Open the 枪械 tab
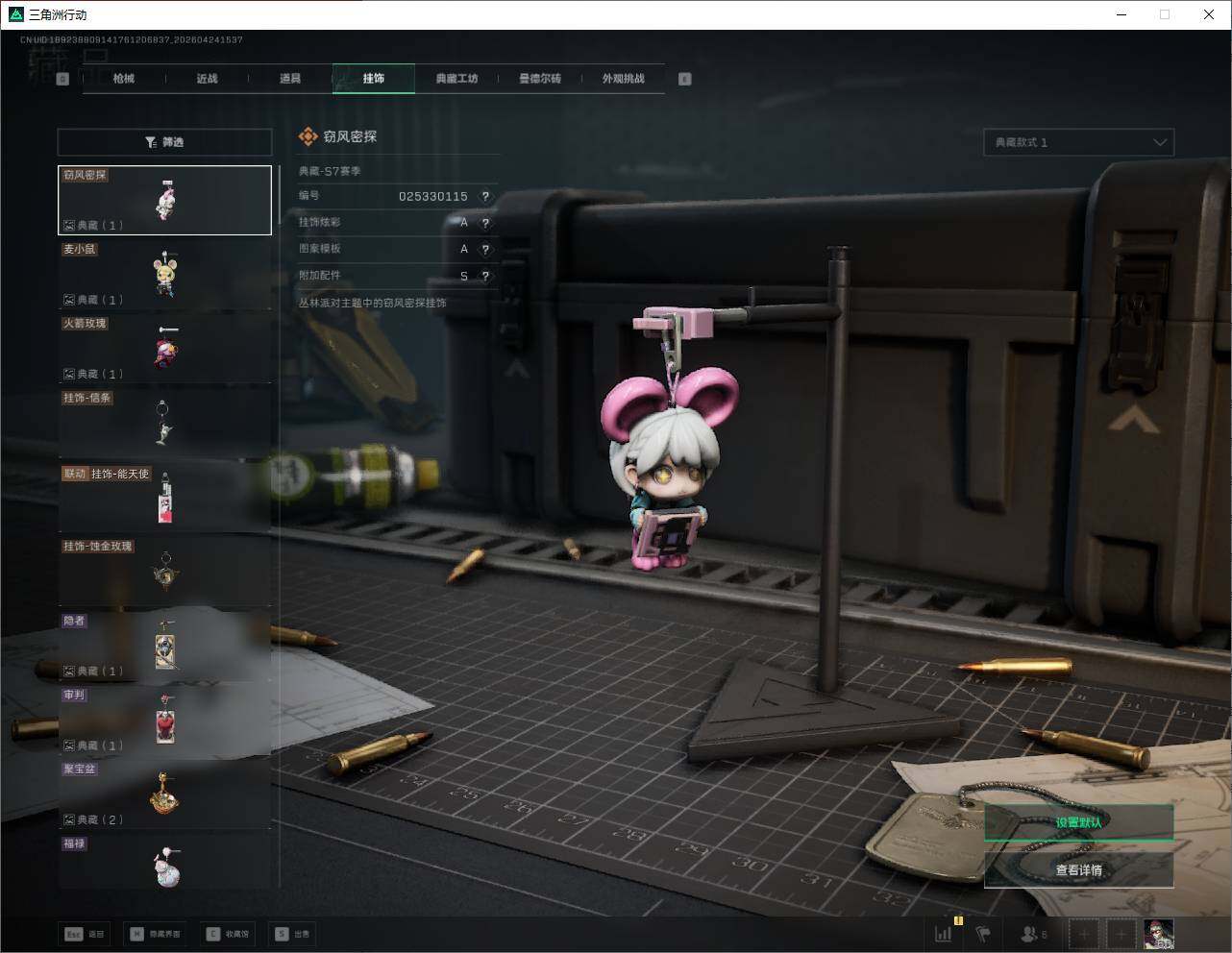The height and width of the screenshot is (953, 1232). 124,79
